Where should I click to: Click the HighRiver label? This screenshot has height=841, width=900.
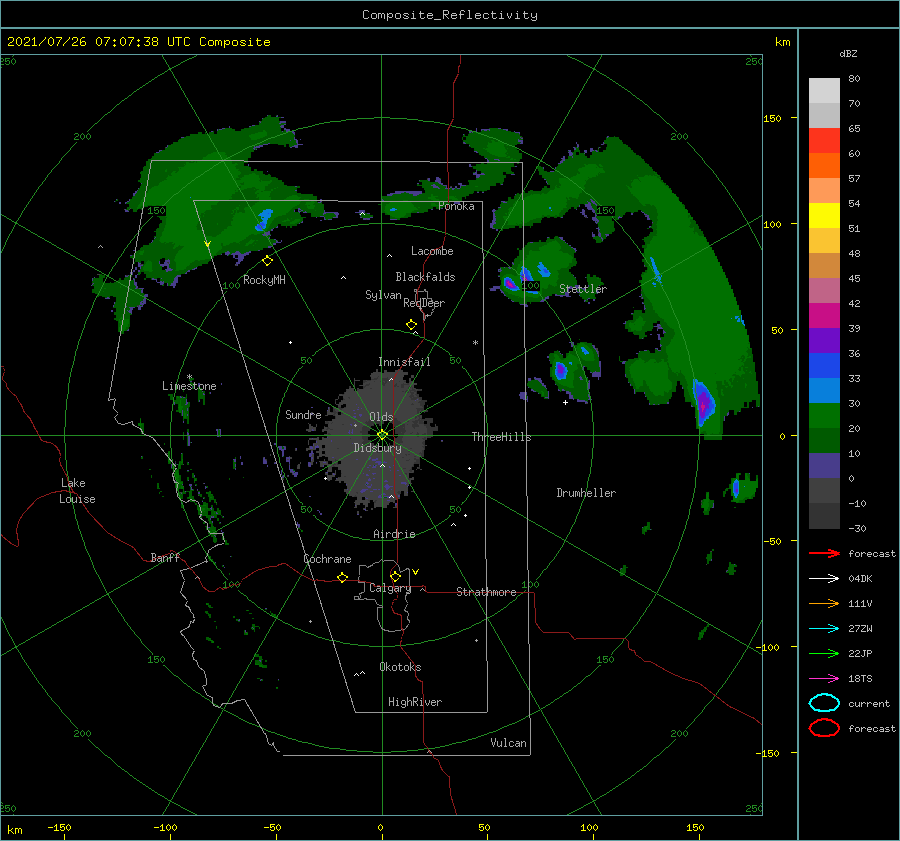point(414,702)
